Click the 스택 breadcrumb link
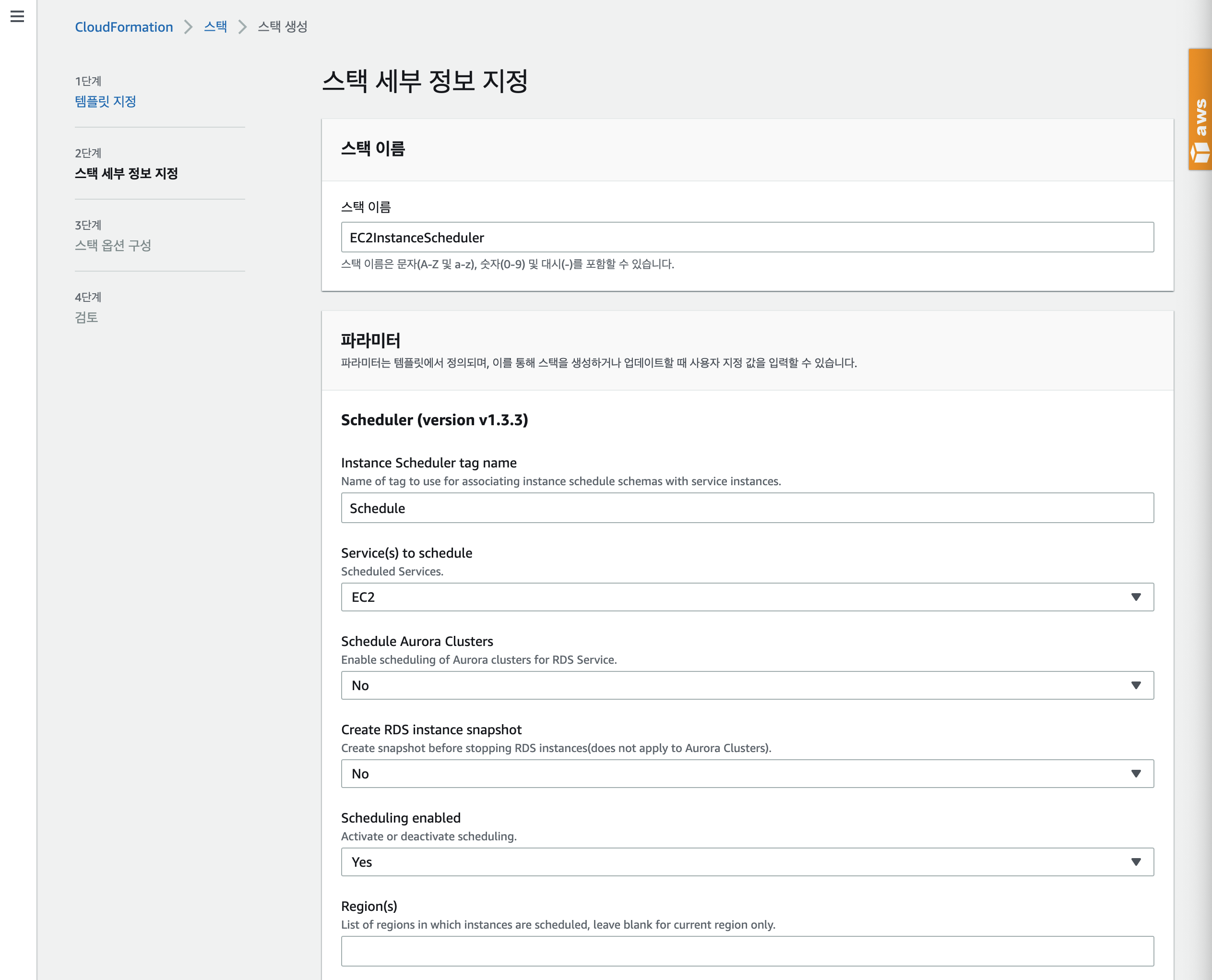 215,26
